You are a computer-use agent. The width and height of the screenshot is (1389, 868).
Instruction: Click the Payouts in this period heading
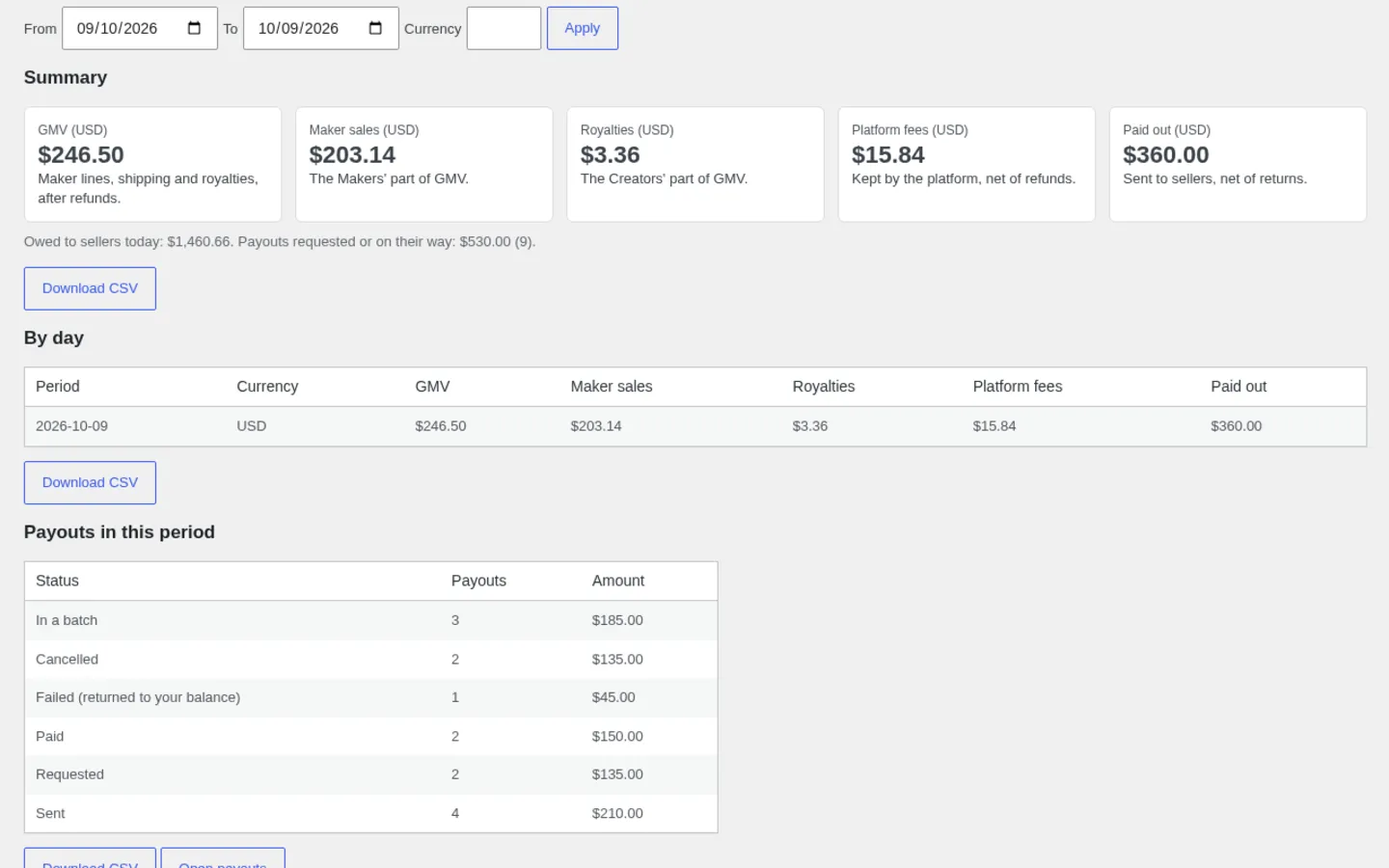click(120, 532)
